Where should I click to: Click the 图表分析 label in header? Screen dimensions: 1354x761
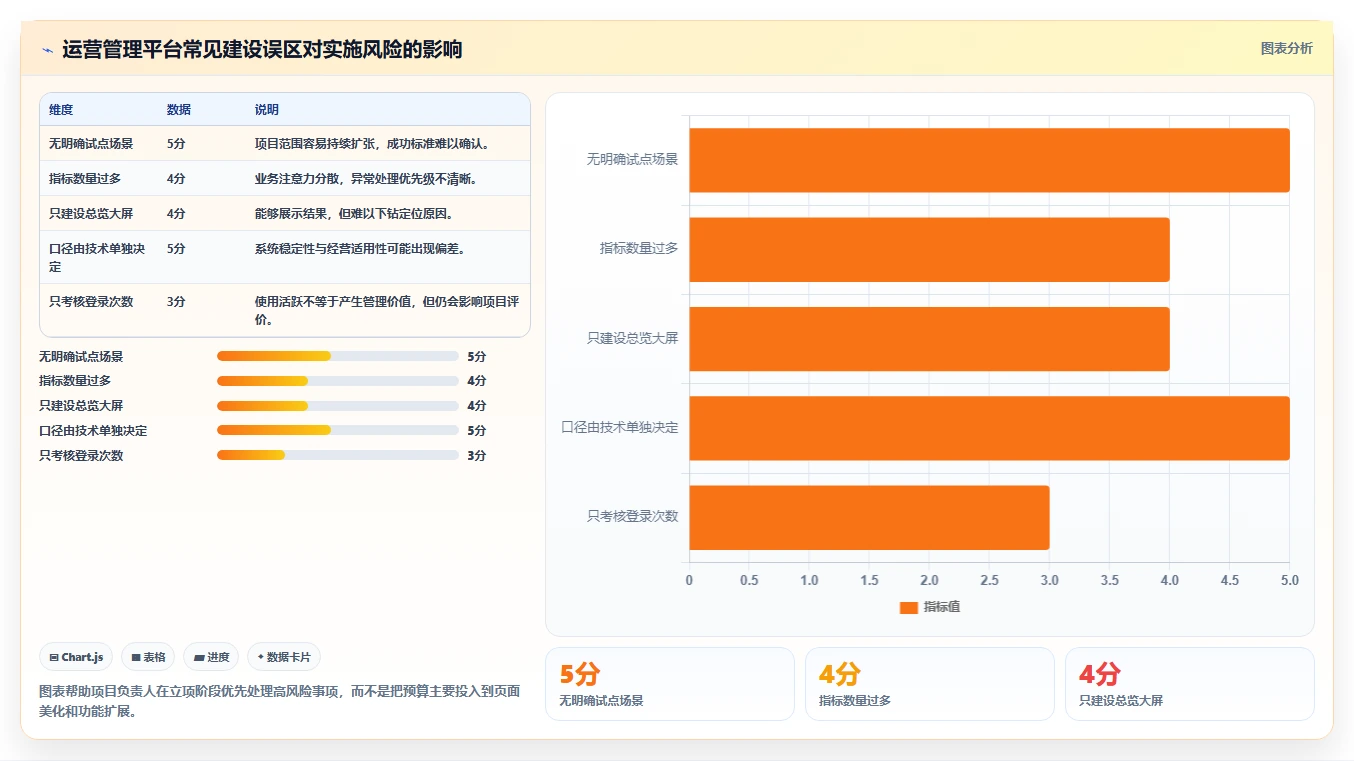[1286, 48]
